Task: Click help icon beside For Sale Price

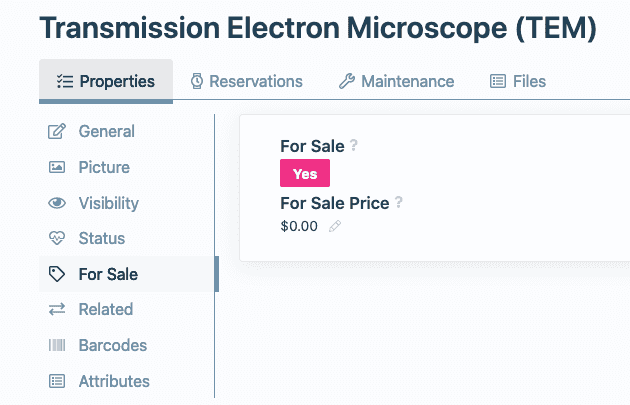Action: click(399, 202)
